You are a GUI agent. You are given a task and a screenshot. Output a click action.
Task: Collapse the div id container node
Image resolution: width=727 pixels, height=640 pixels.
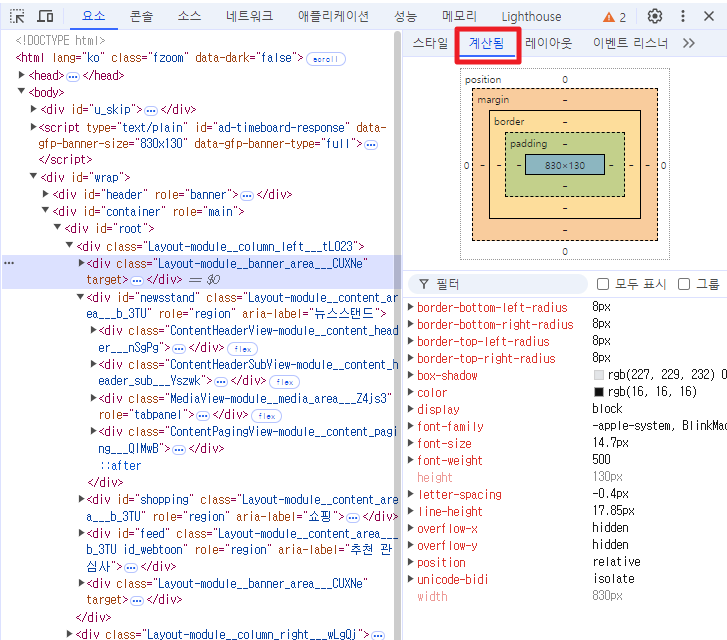45,211
